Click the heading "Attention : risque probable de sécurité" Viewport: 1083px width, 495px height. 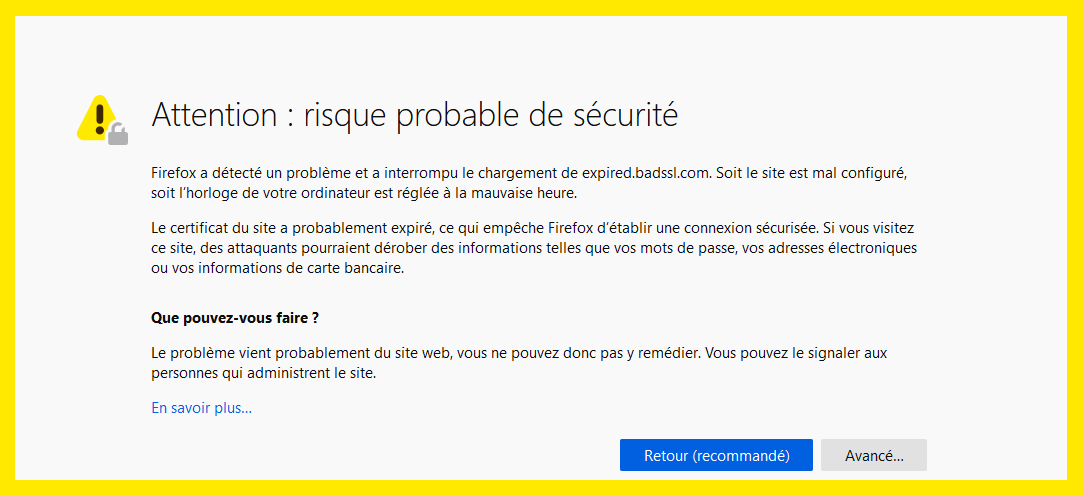coord(414,115)
